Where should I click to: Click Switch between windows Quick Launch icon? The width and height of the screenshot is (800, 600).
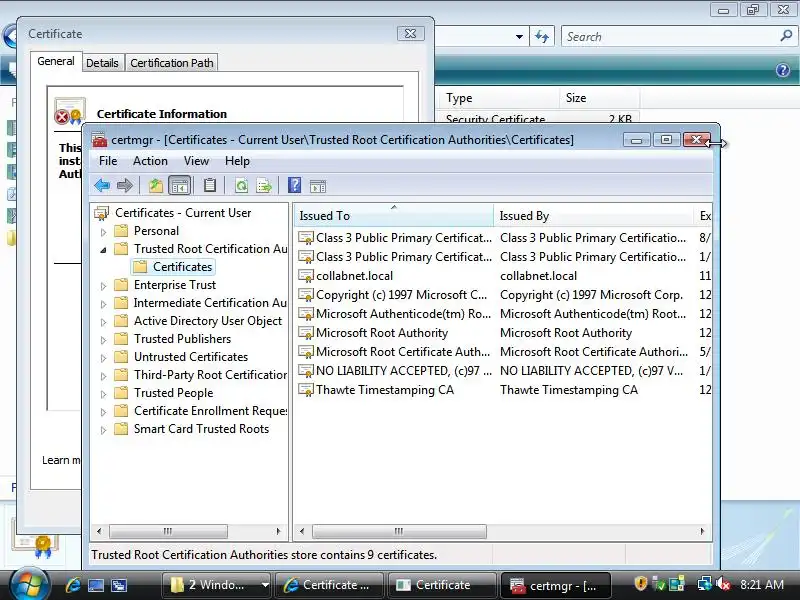(x=119, y=585)
